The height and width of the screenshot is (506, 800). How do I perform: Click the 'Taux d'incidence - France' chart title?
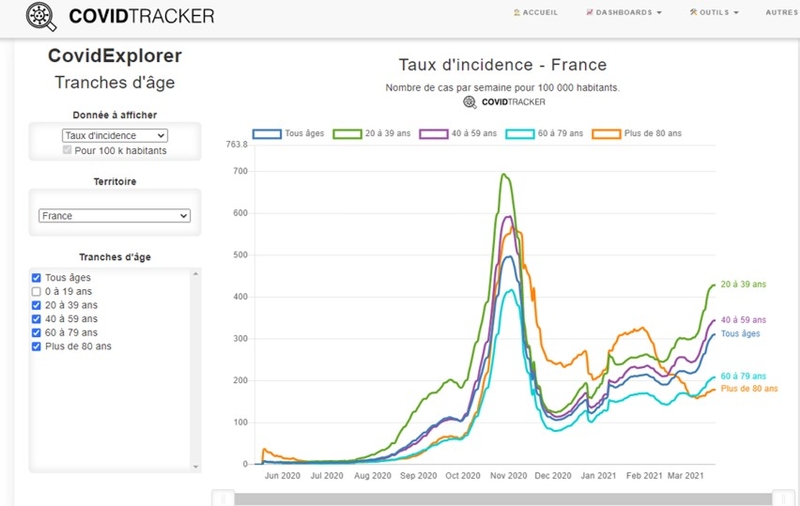click(x=503, y=65)
